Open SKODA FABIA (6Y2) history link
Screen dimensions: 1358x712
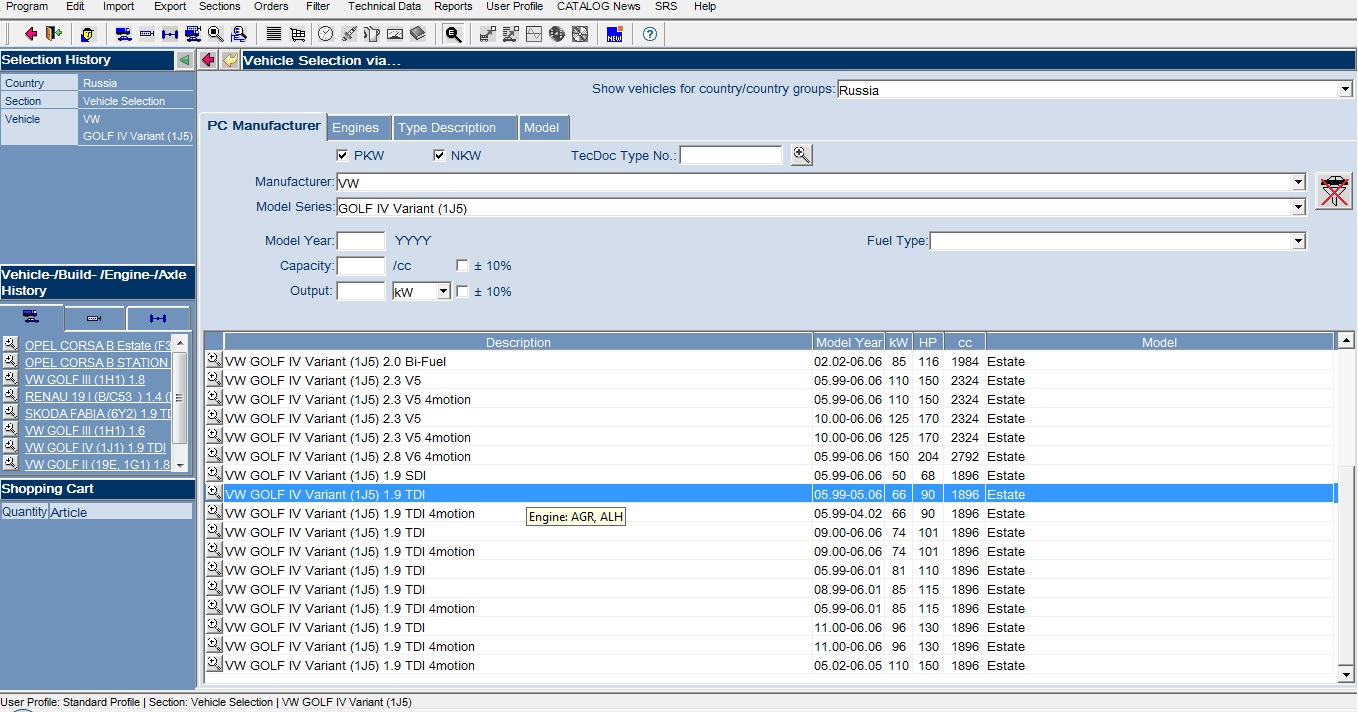pyautogui.click(x=96, y=413)
